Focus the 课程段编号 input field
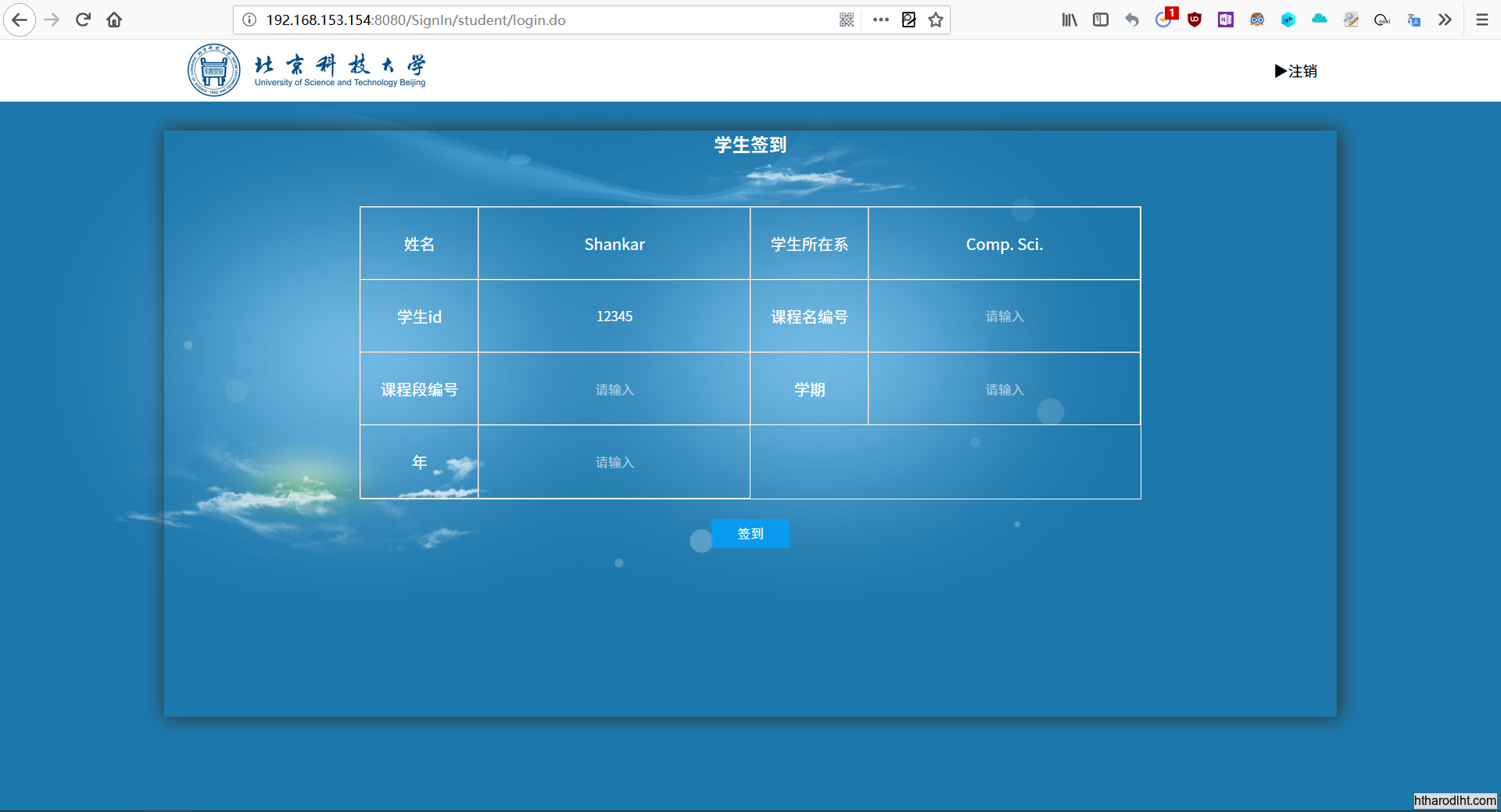This screenshot has height=812, width=1501. click(x=614, y=389)
